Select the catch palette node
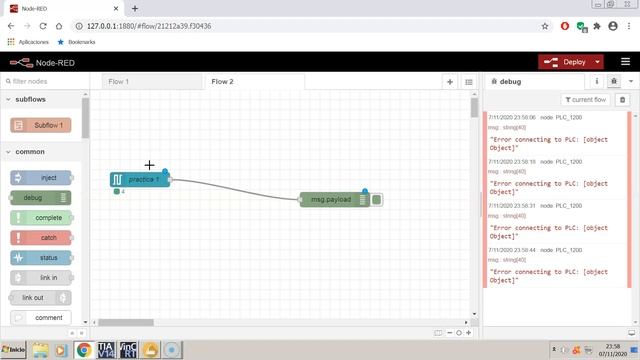Image resolution: width=640 pixels, height=360 pixels. tap(41, 238)
